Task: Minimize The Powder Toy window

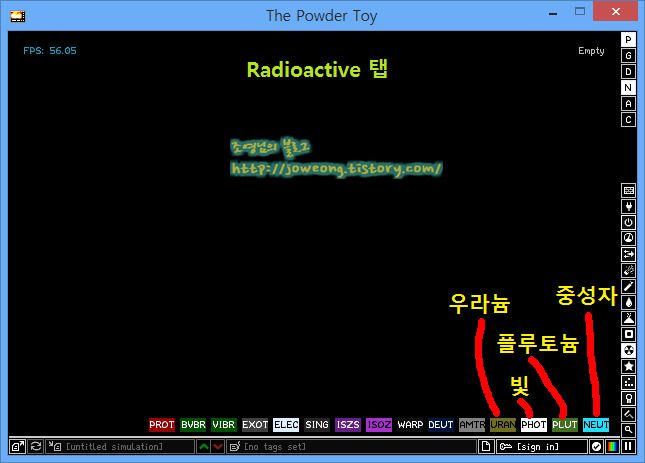Action: click(553, 14)
